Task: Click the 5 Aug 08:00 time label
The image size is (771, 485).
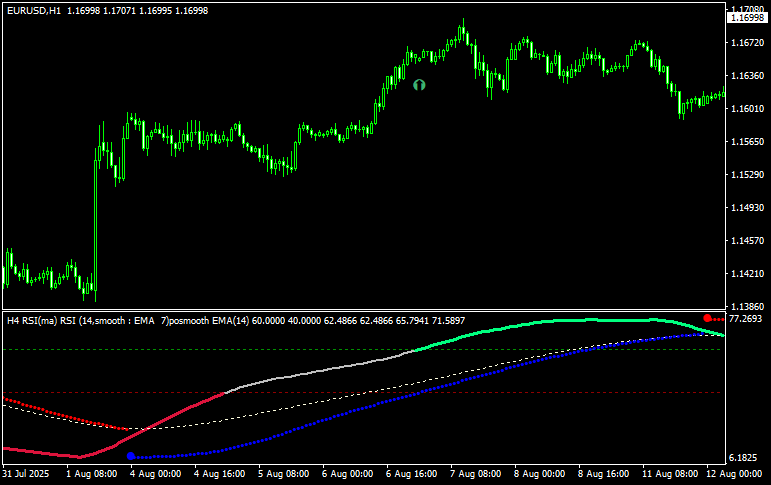Action: coord(284,474)
